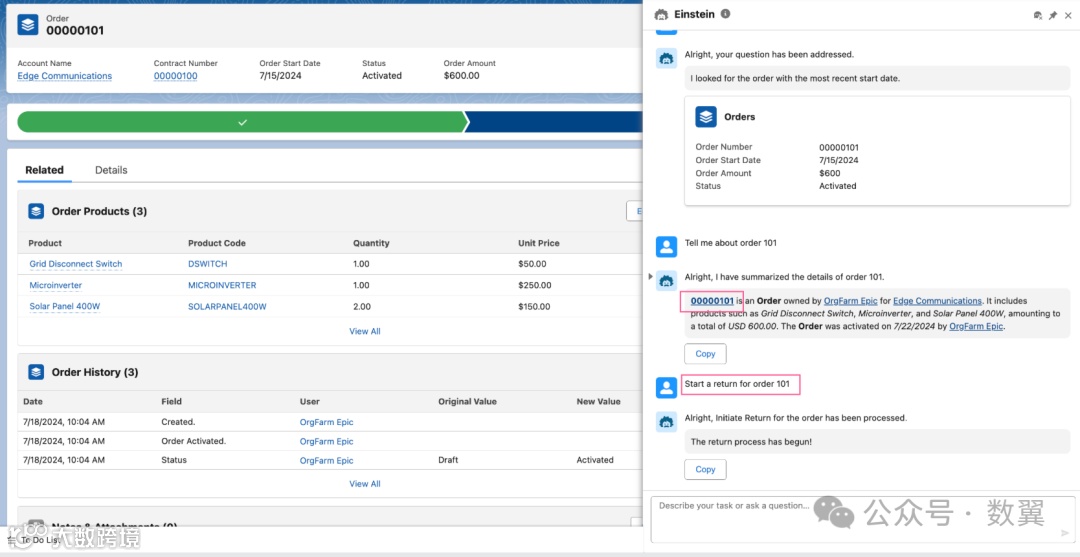
Task: Click the Quantity column header
Action: click(371, 243)
